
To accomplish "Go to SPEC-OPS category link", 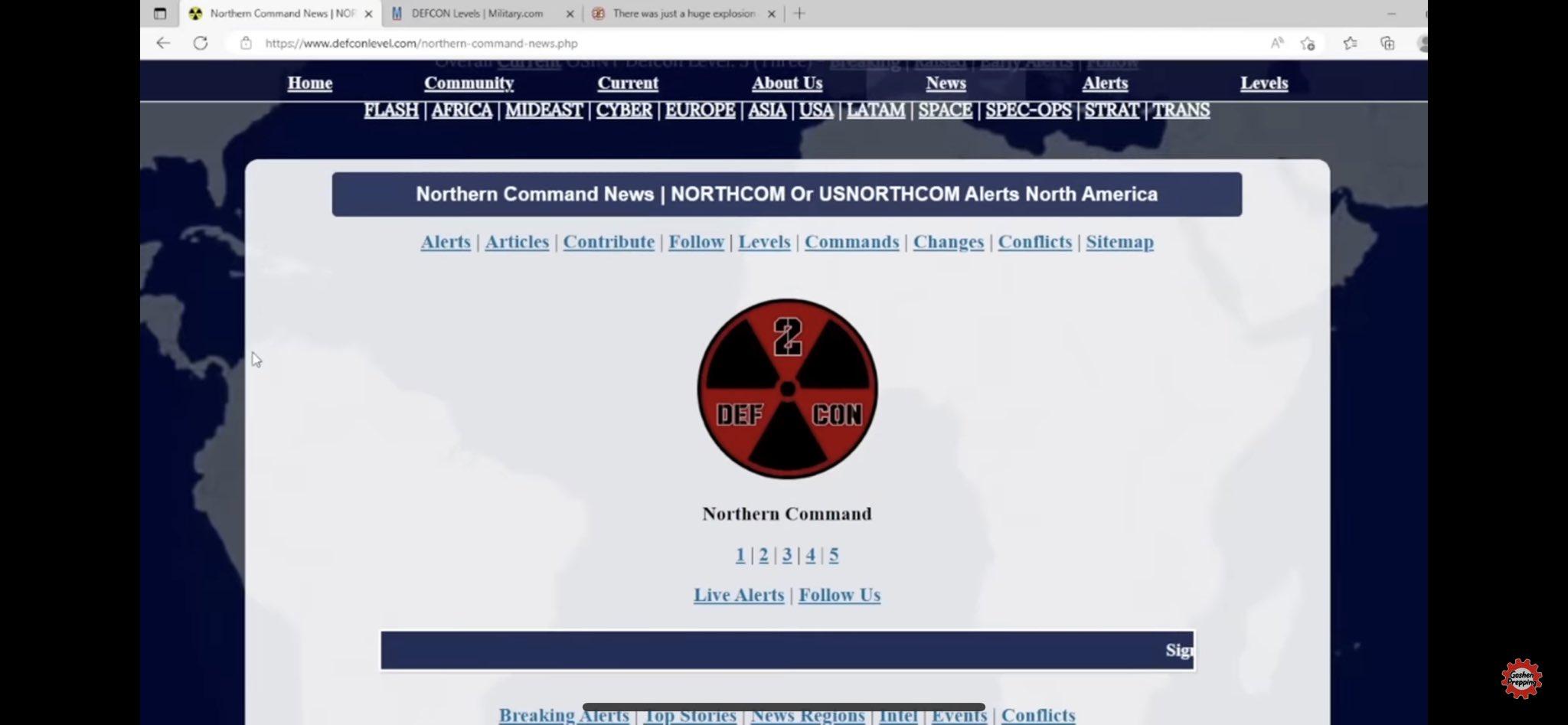I will pos(1028,110).
